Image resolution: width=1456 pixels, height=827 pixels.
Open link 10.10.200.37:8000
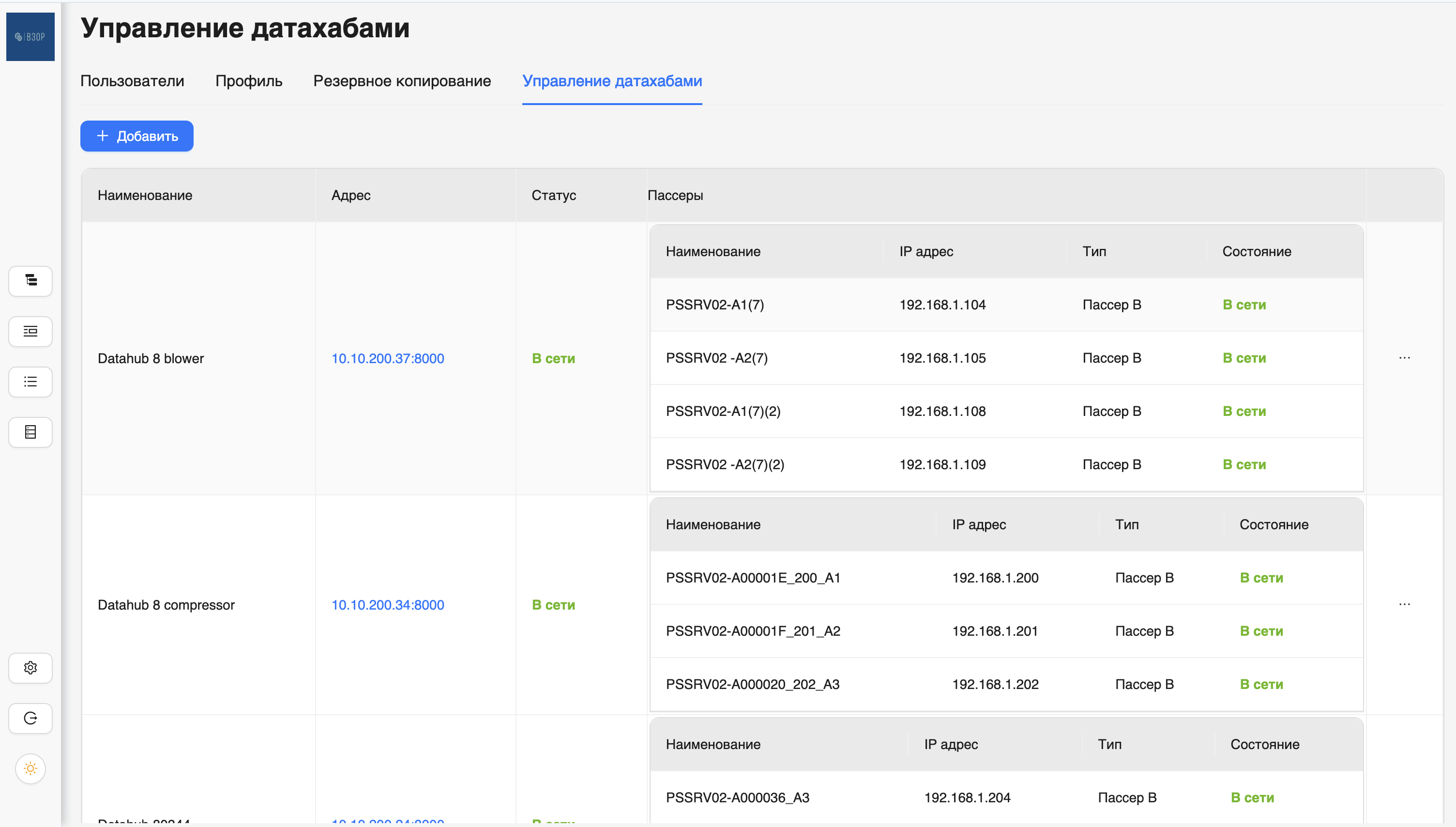tap(388, 358)
